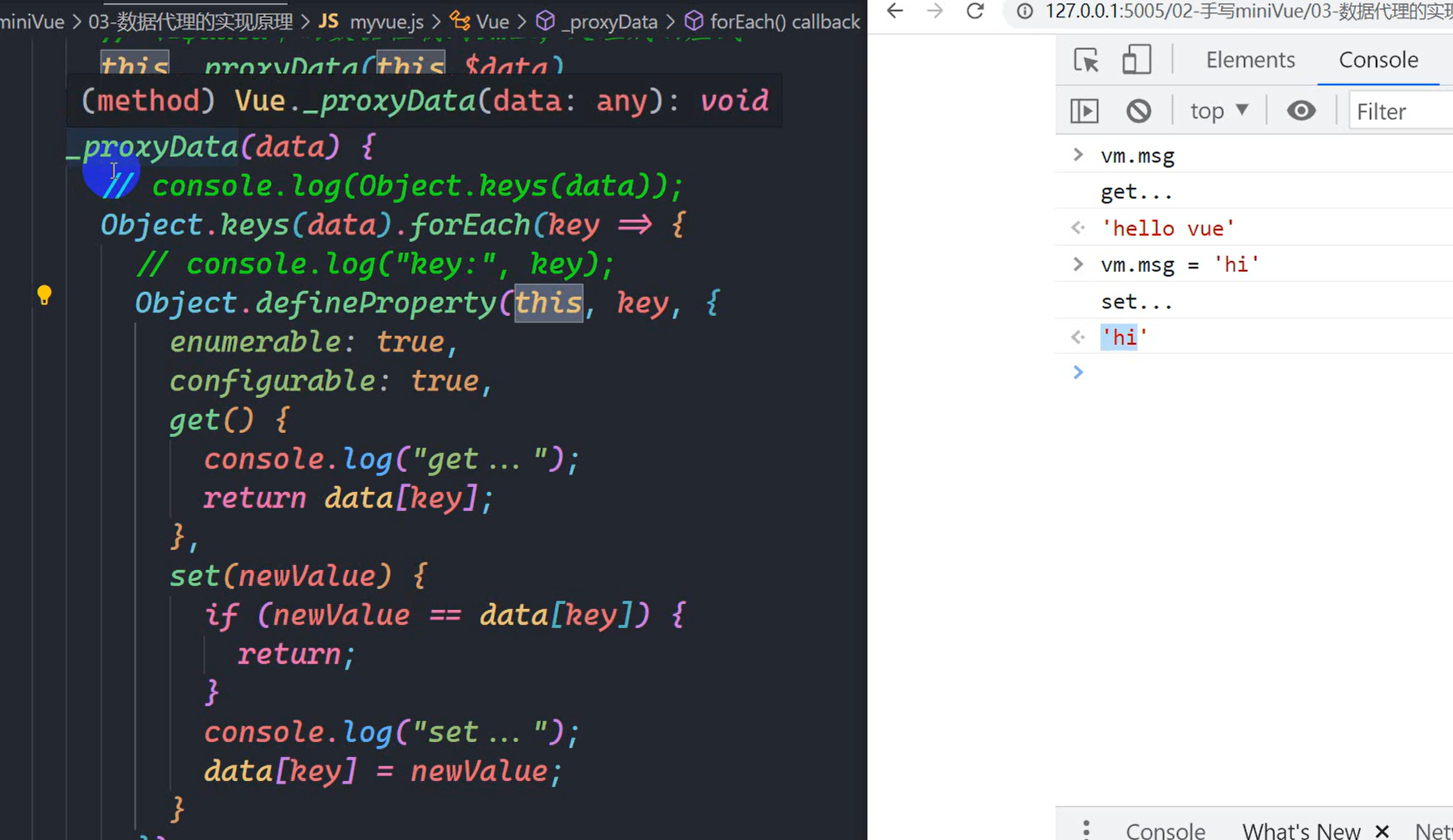
Task: Click the get() { accessor line
Action: click(229, 420)
